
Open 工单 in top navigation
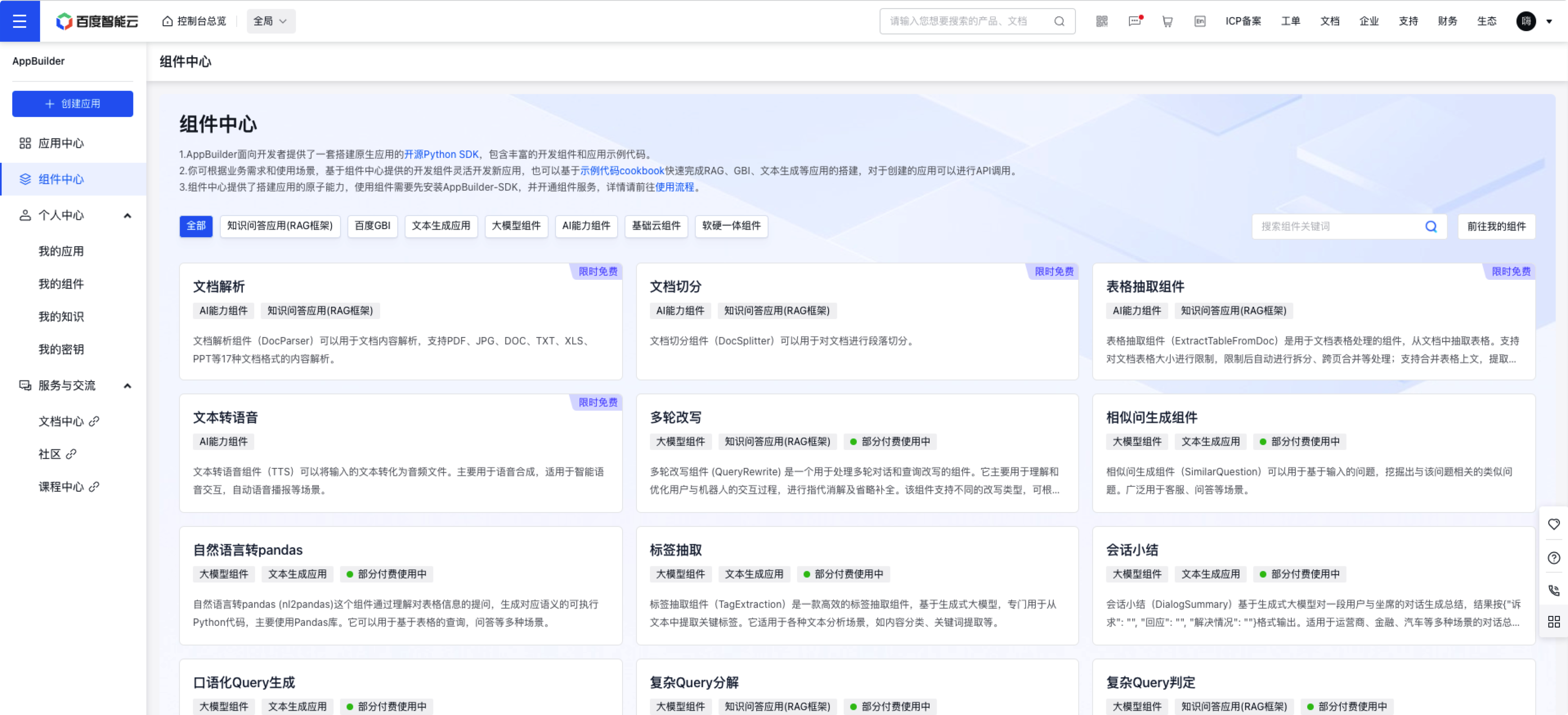(x=1290, y=21)
